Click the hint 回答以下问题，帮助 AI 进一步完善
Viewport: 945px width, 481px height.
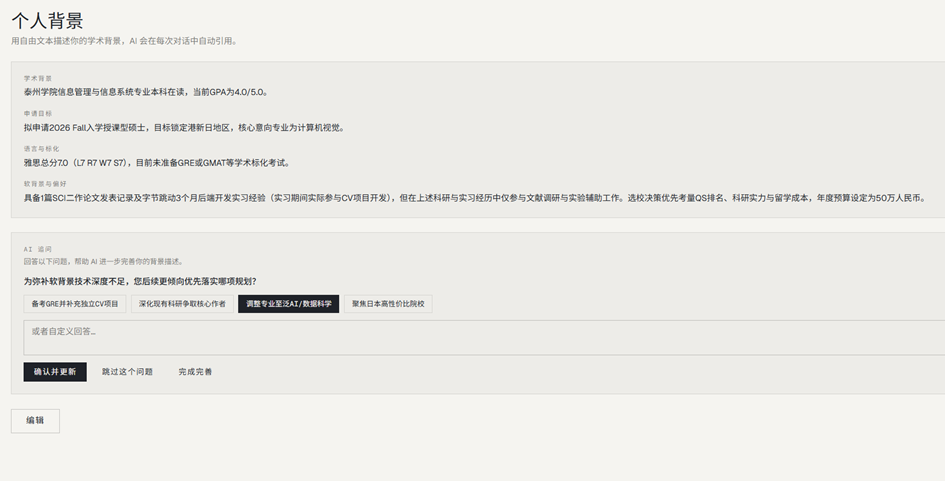[x=104, y=262]
